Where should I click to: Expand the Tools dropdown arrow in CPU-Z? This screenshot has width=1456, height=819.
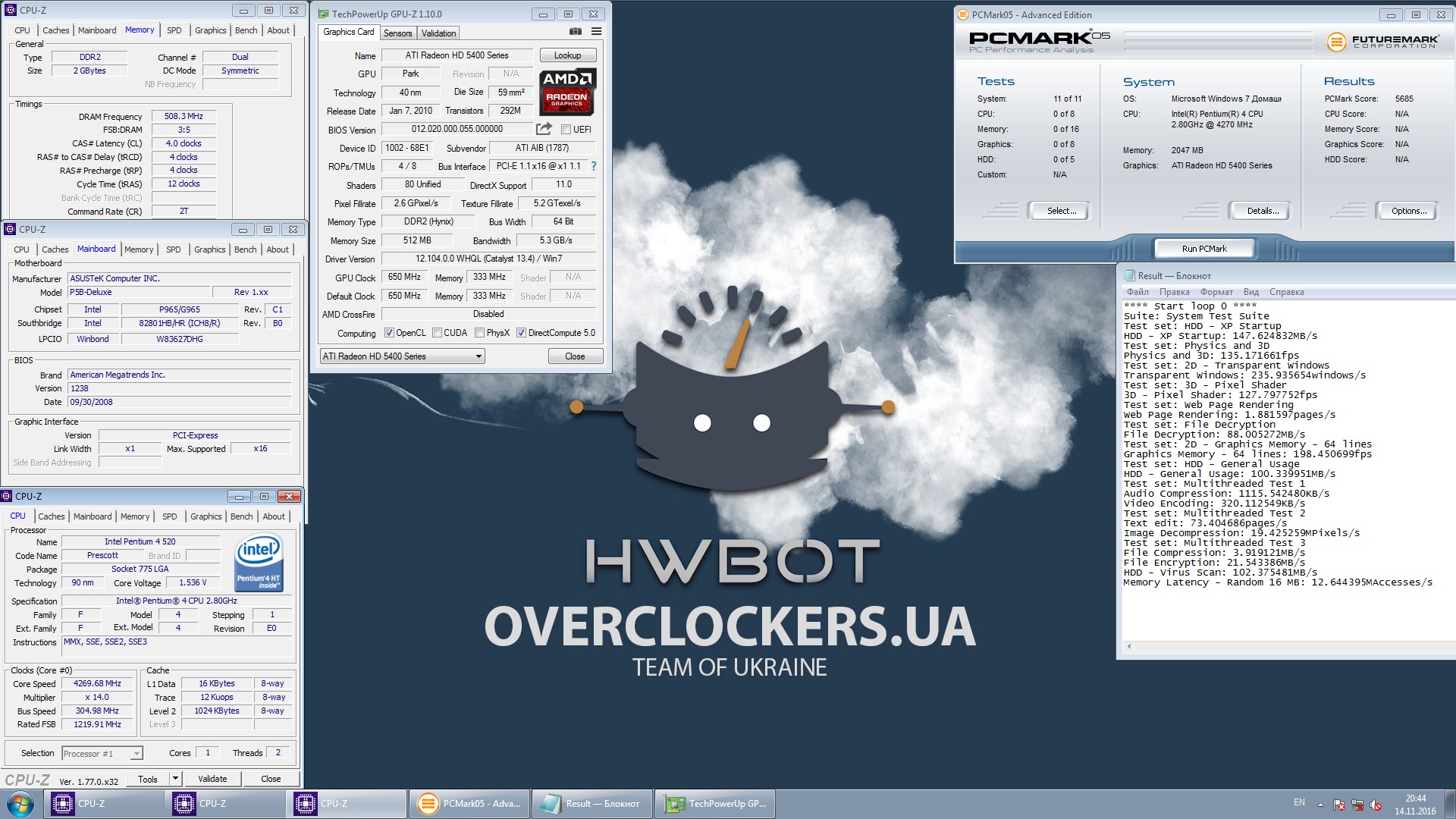coord(175,778)
